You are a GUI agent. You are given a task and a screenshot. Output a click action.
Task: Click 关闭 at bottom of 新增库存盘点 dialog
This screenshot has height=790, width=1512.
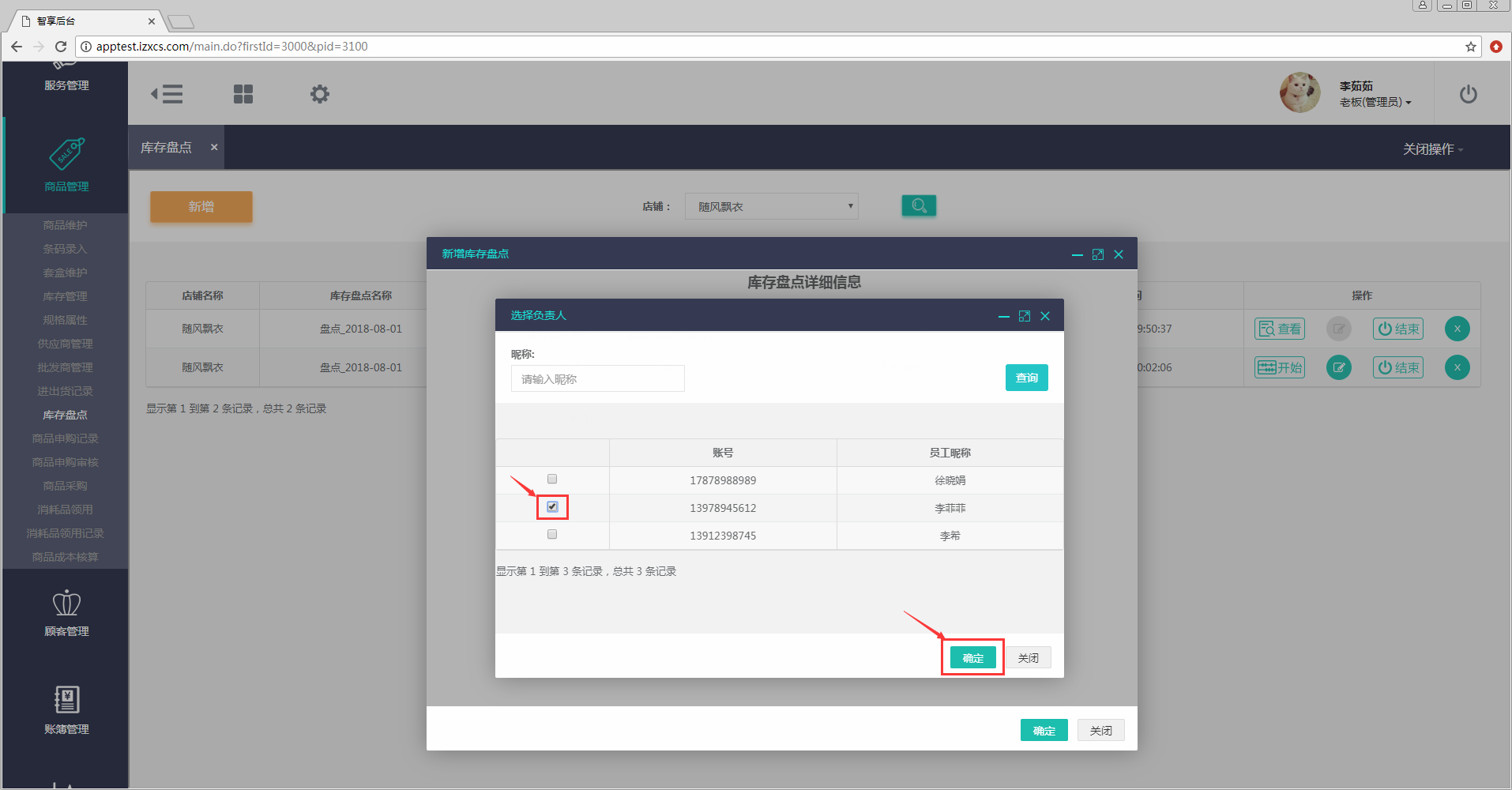[1101, 730]
